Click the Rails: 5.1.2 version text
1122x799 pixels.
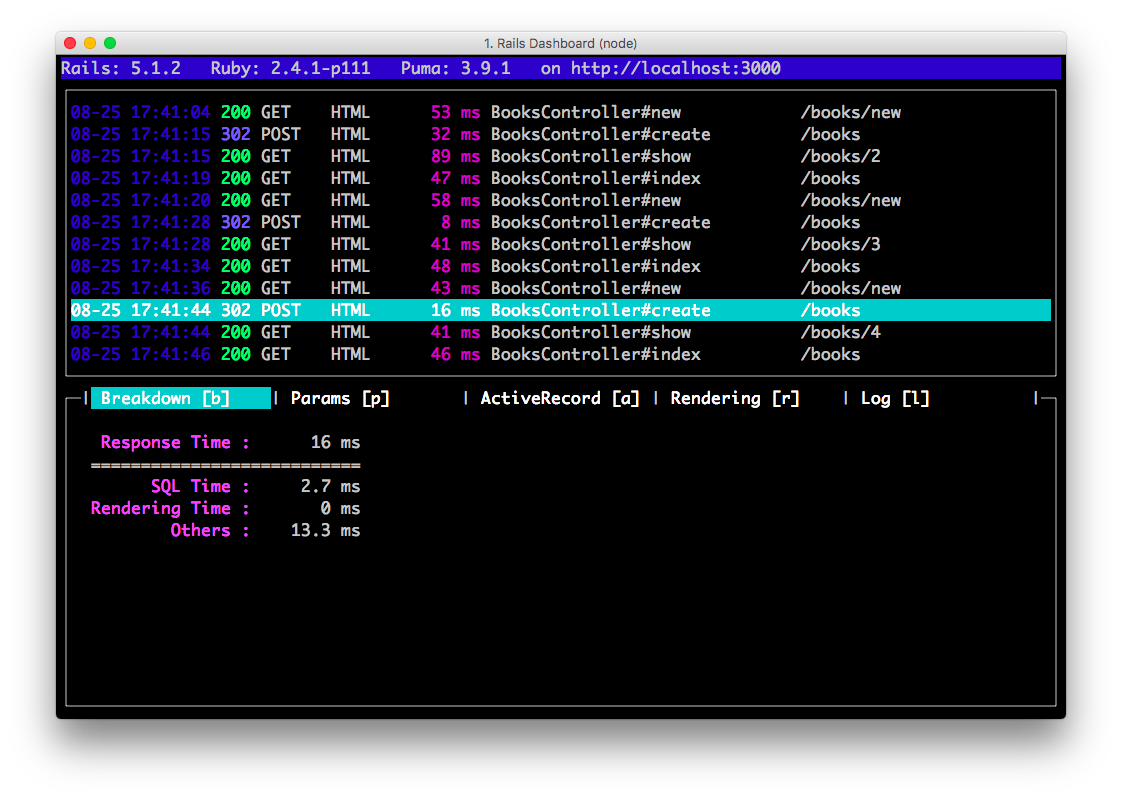coord(121,69)
